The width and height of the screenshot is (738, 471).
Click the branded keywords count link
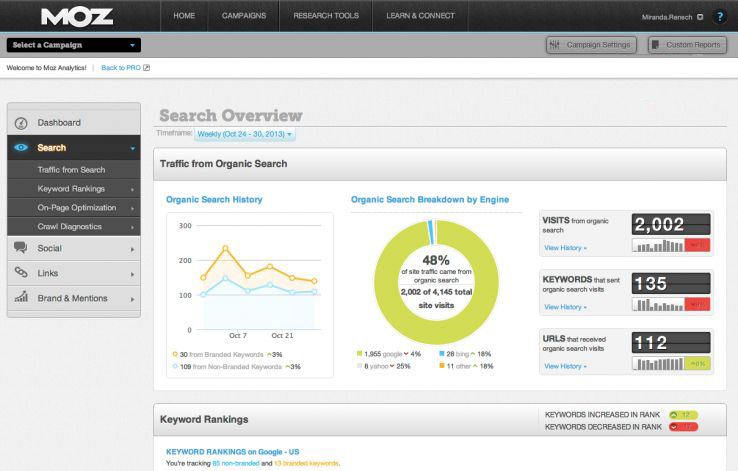pos(306,463)
